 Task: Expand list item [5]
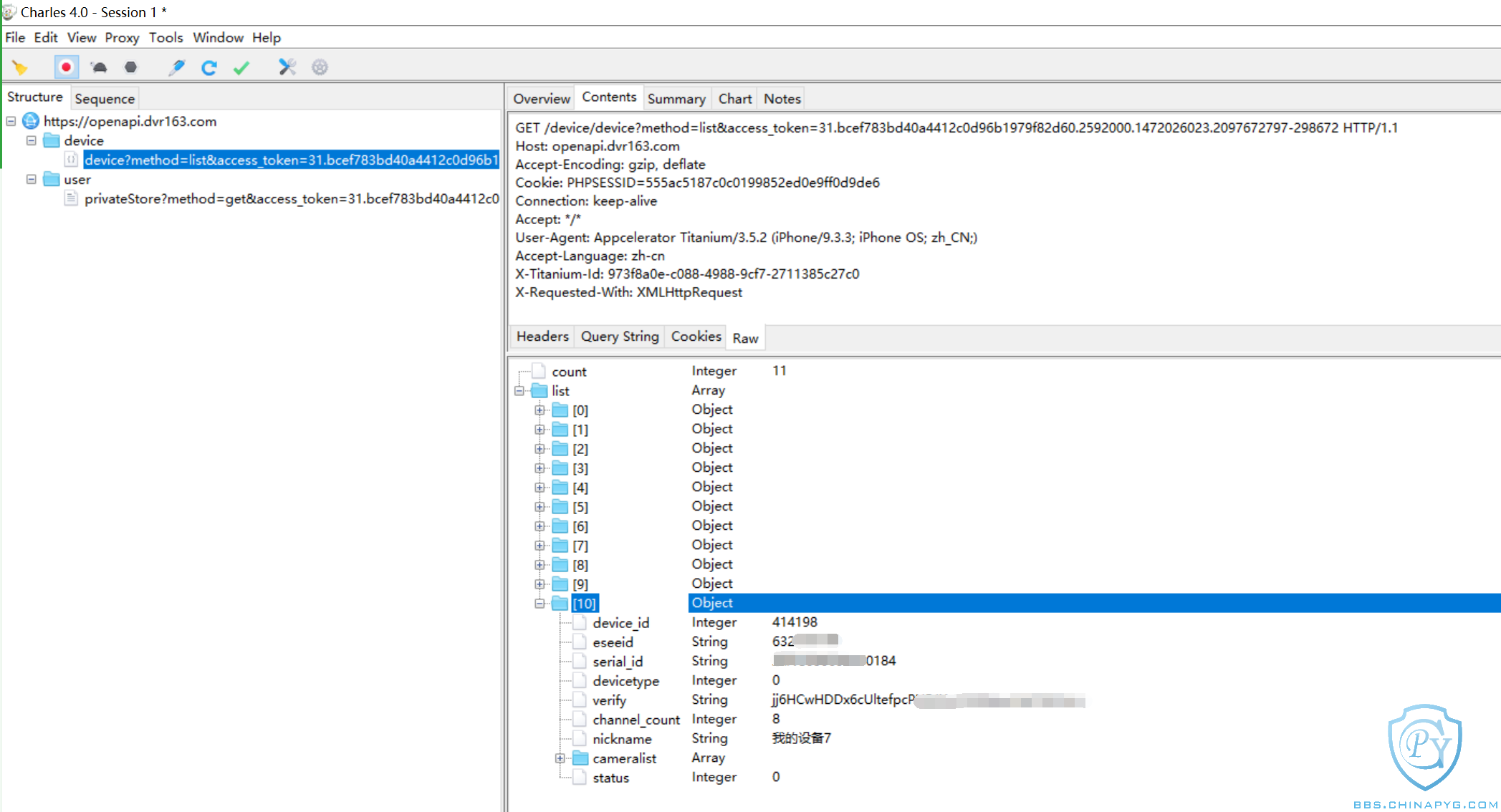pyautogui.click(x=540, y=507)
